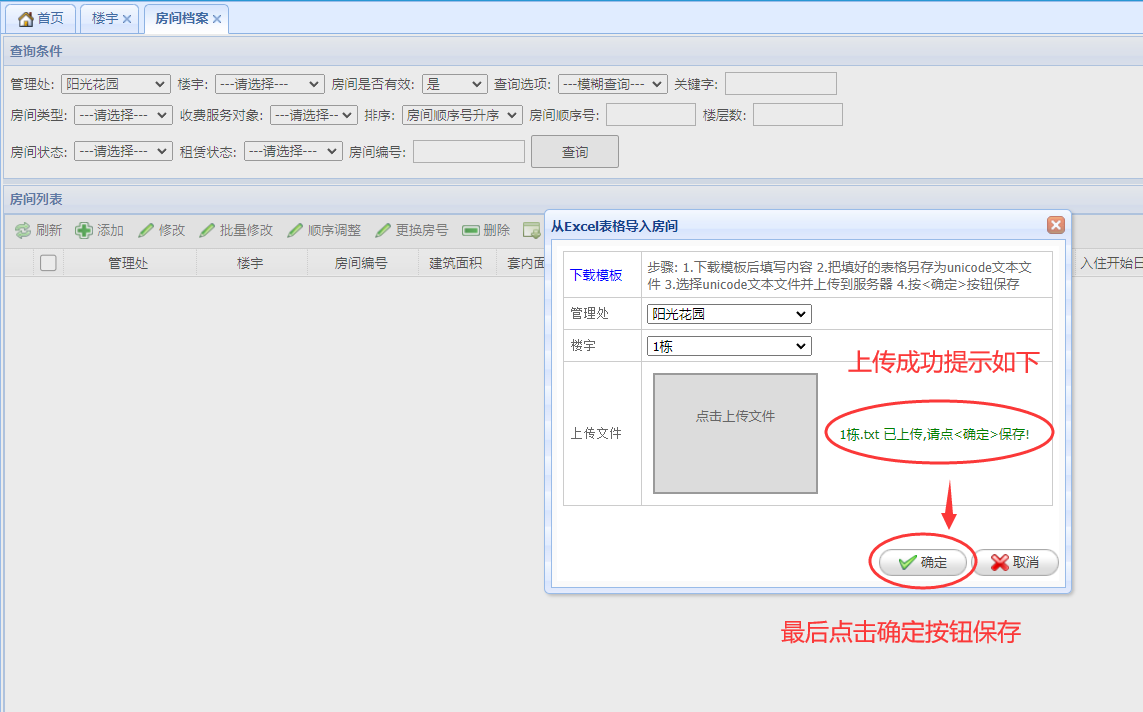Click the 确定 confirm button

click(x=922, y=563)
